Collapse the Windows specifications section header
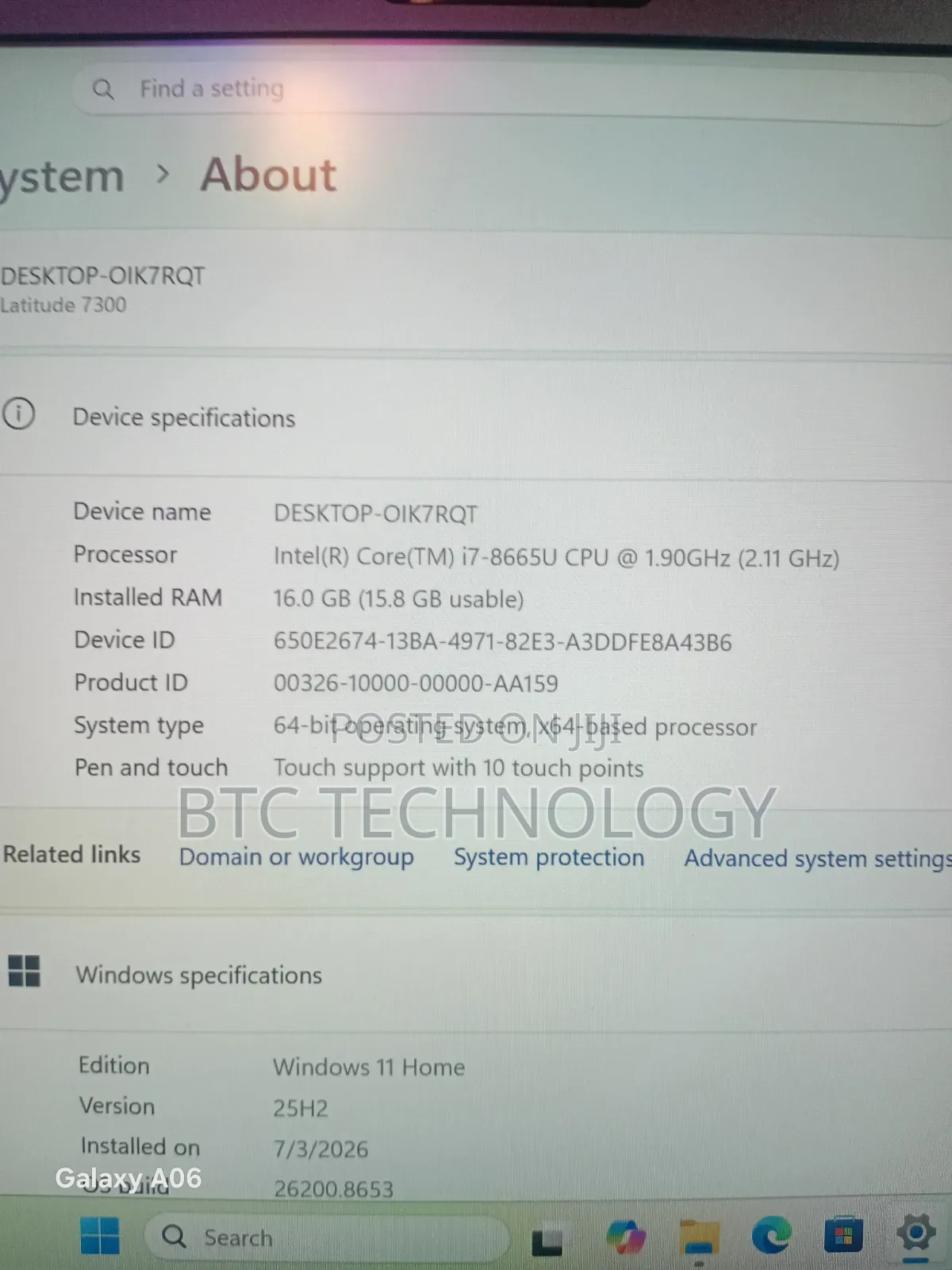Screen dimensions: 952x1270 [x=476, y=975]
